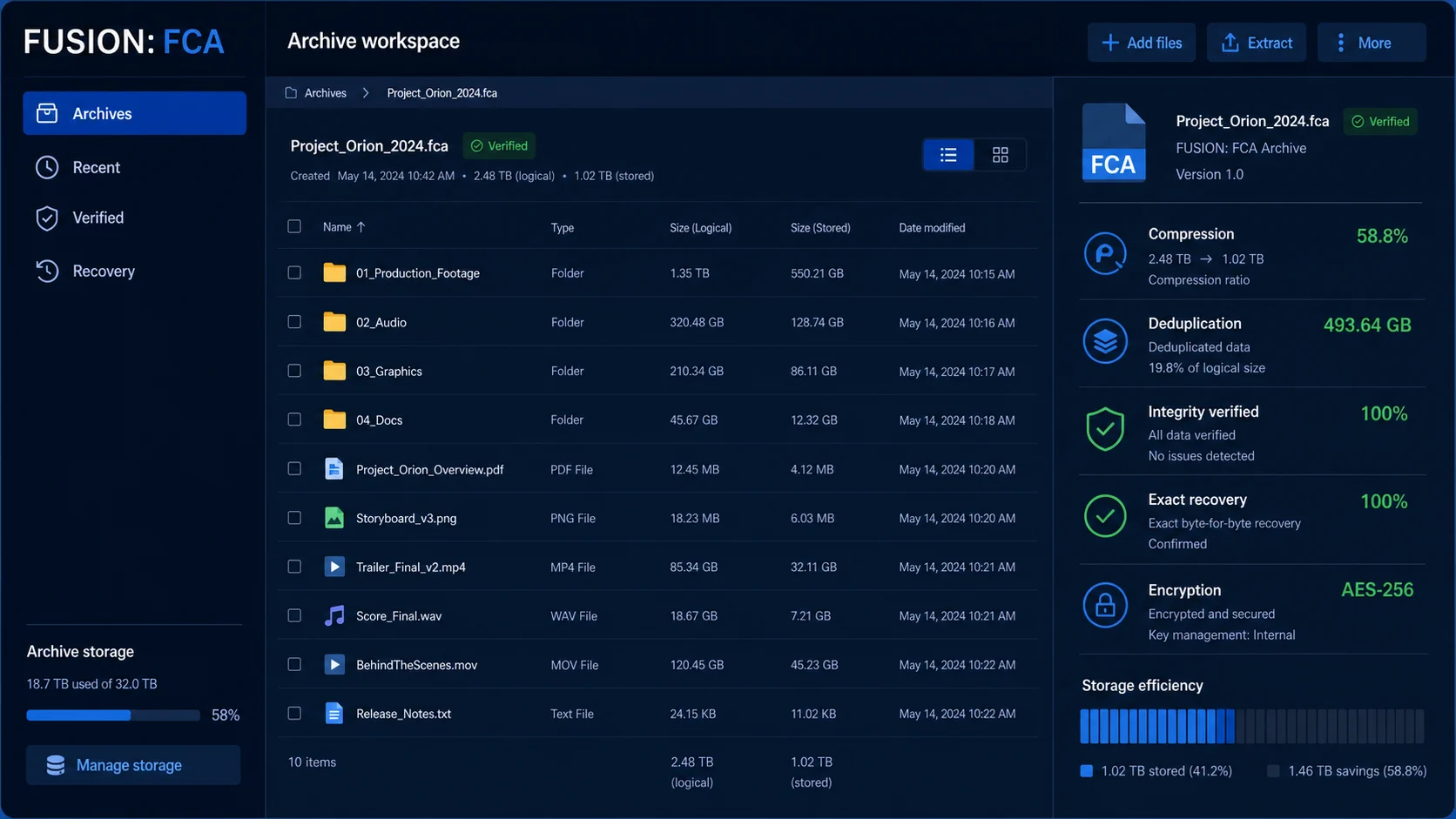This screenshot has width=1456, height=819.
Task: Click the Manage storage button
Action: click(133, 765)
